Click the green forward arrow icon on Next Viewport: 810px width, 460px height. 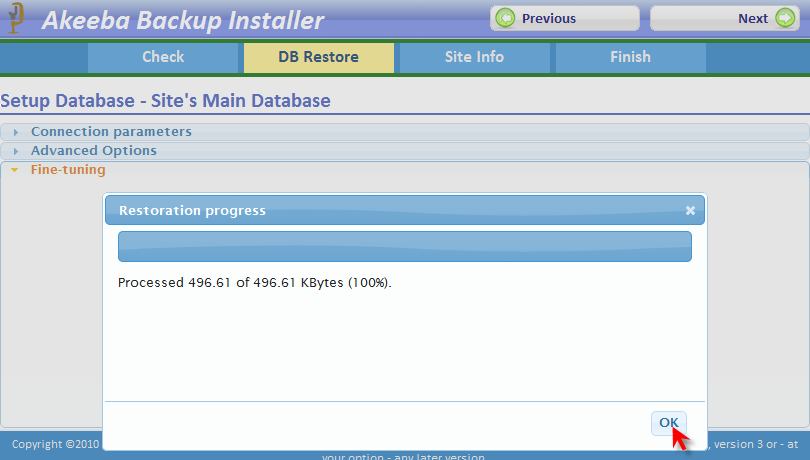point(785,18)
